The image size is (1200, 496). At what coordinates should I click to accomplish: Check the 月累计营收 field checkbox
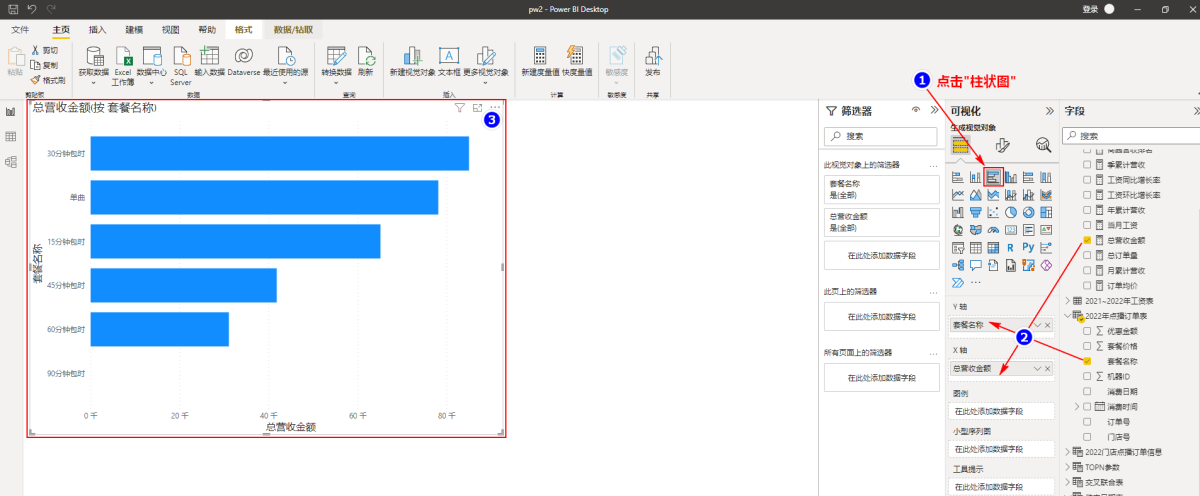click(x=1087, y=270)
